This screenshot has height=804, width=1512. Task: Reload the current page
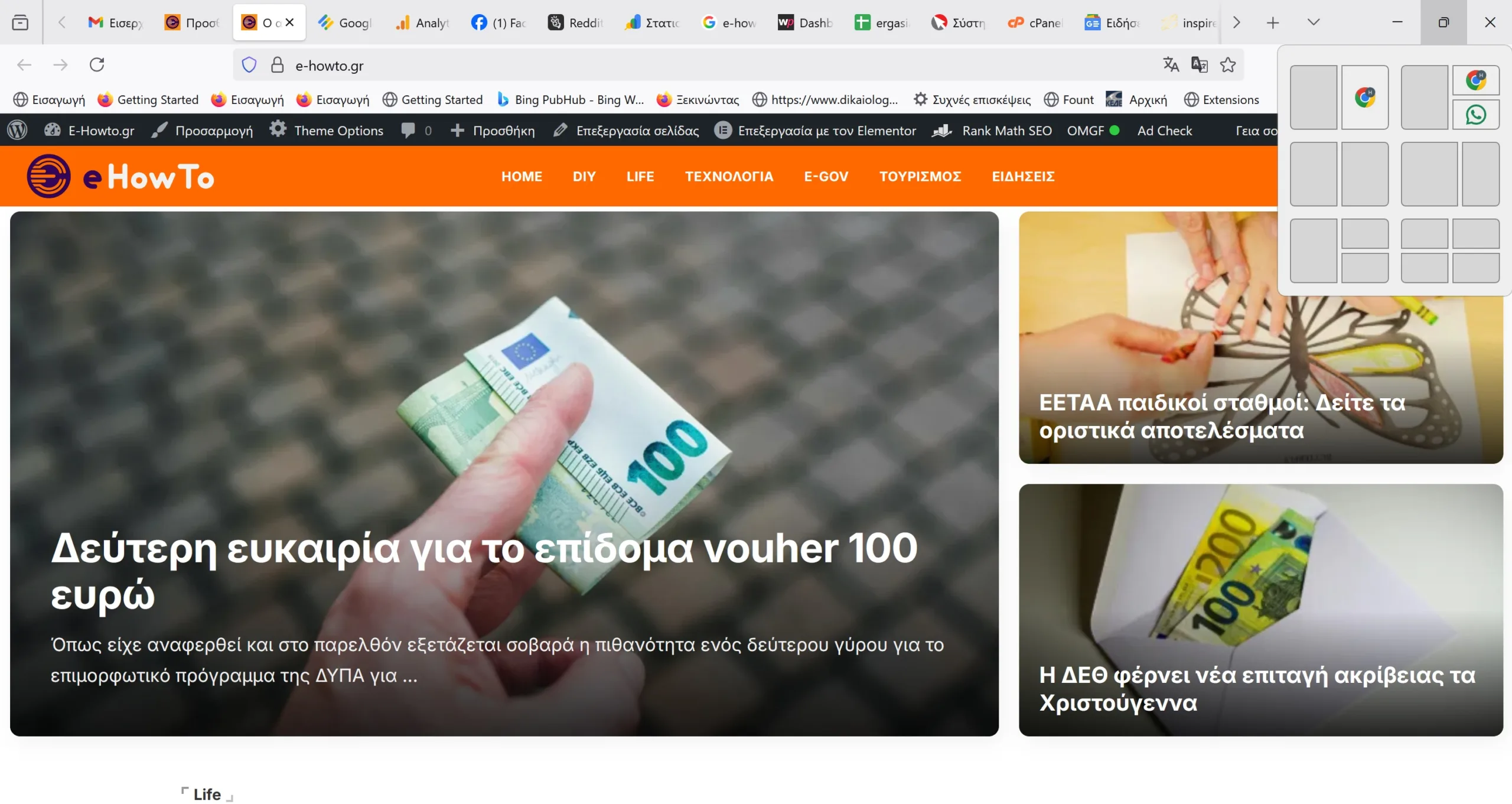click(97, 64)
